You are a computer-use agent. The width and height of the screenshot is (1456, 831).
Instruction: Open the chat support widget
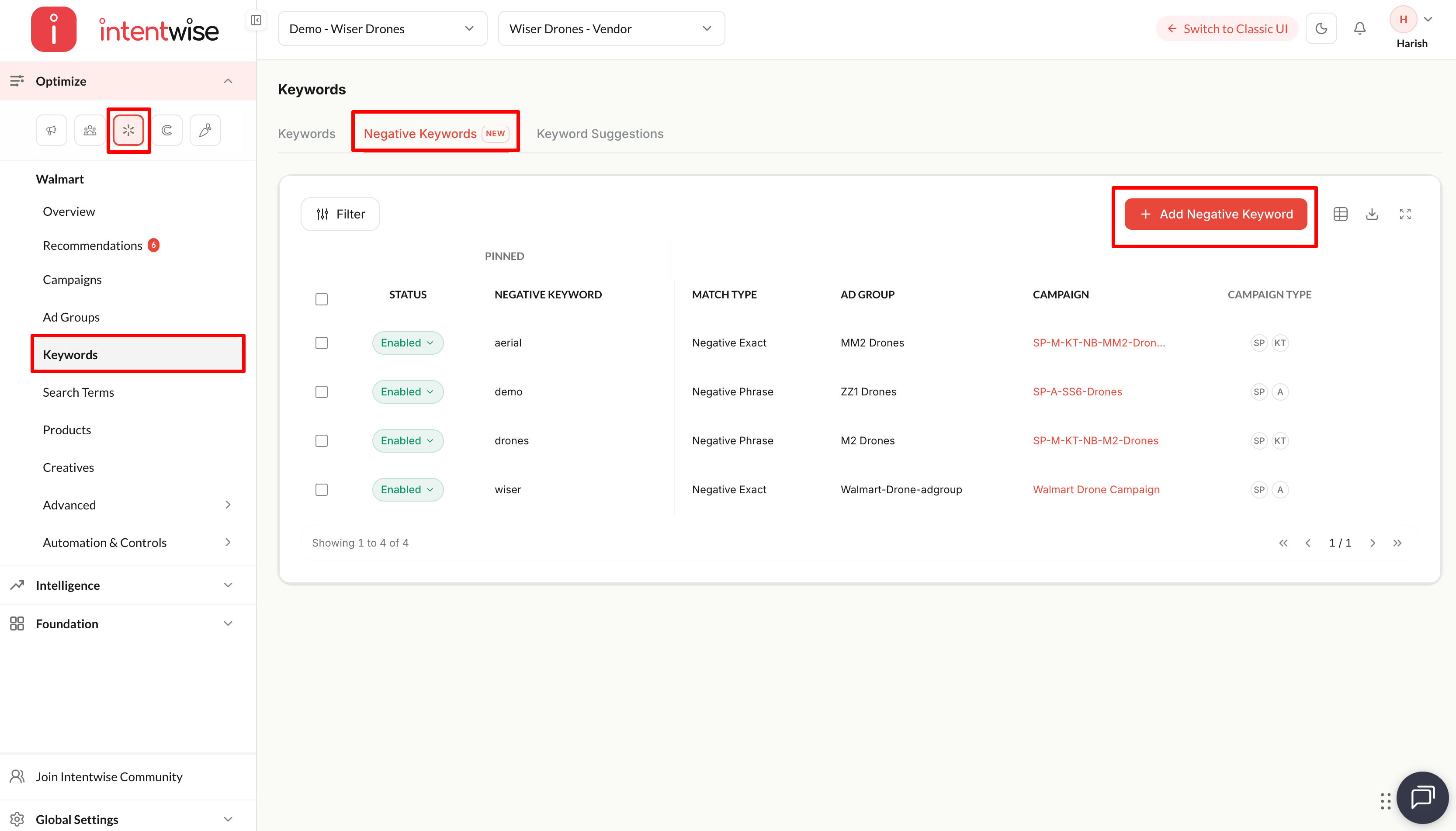[1422, 797]
